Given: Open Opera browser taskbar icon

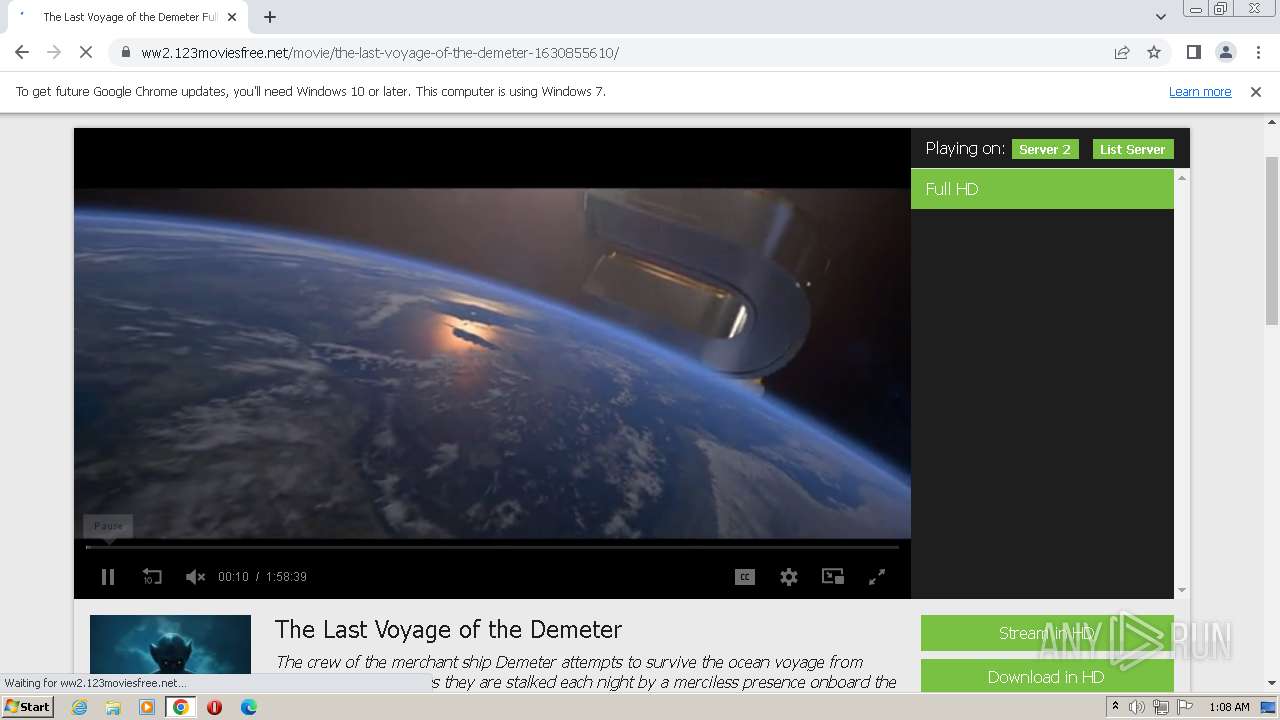Looking at the screenshot, I should point(214,707).
